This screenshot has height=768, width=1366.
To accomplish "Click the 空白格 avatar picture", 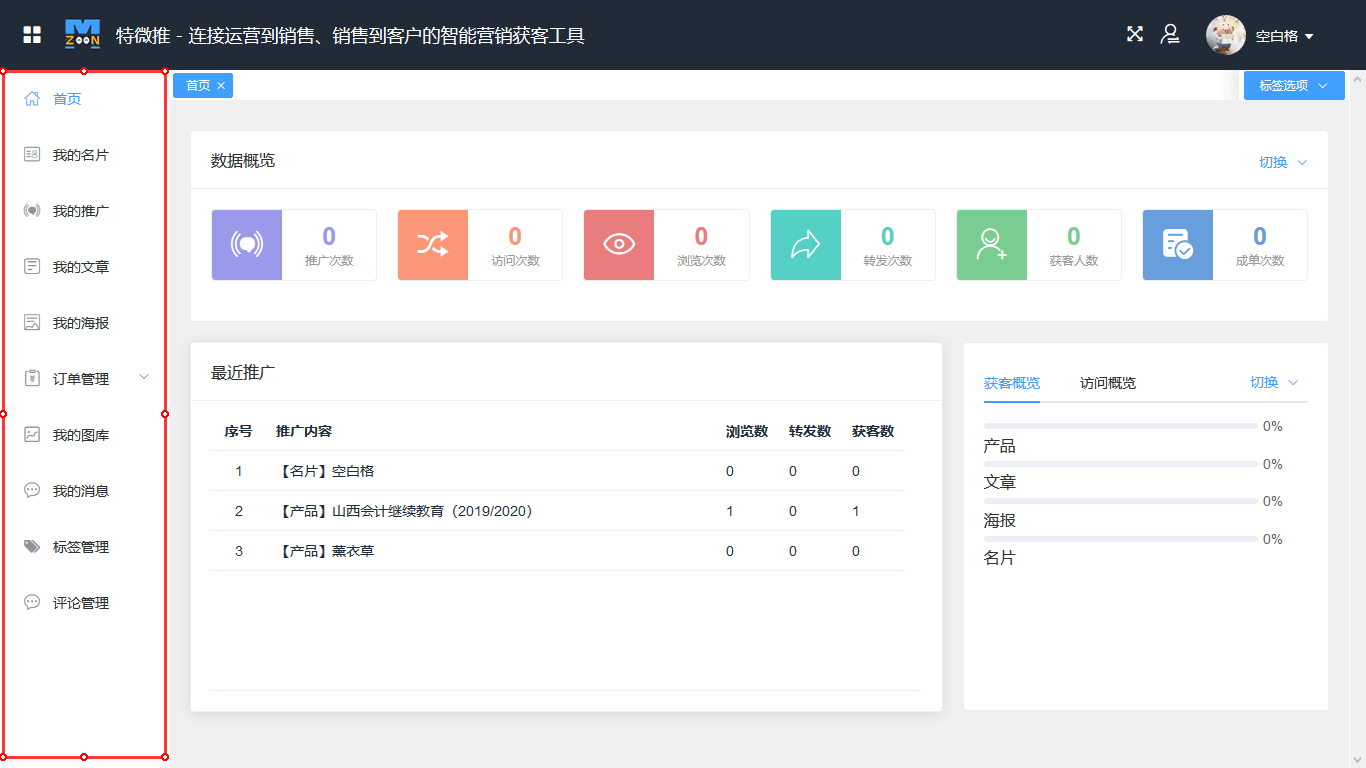I will pos(1226,35).
